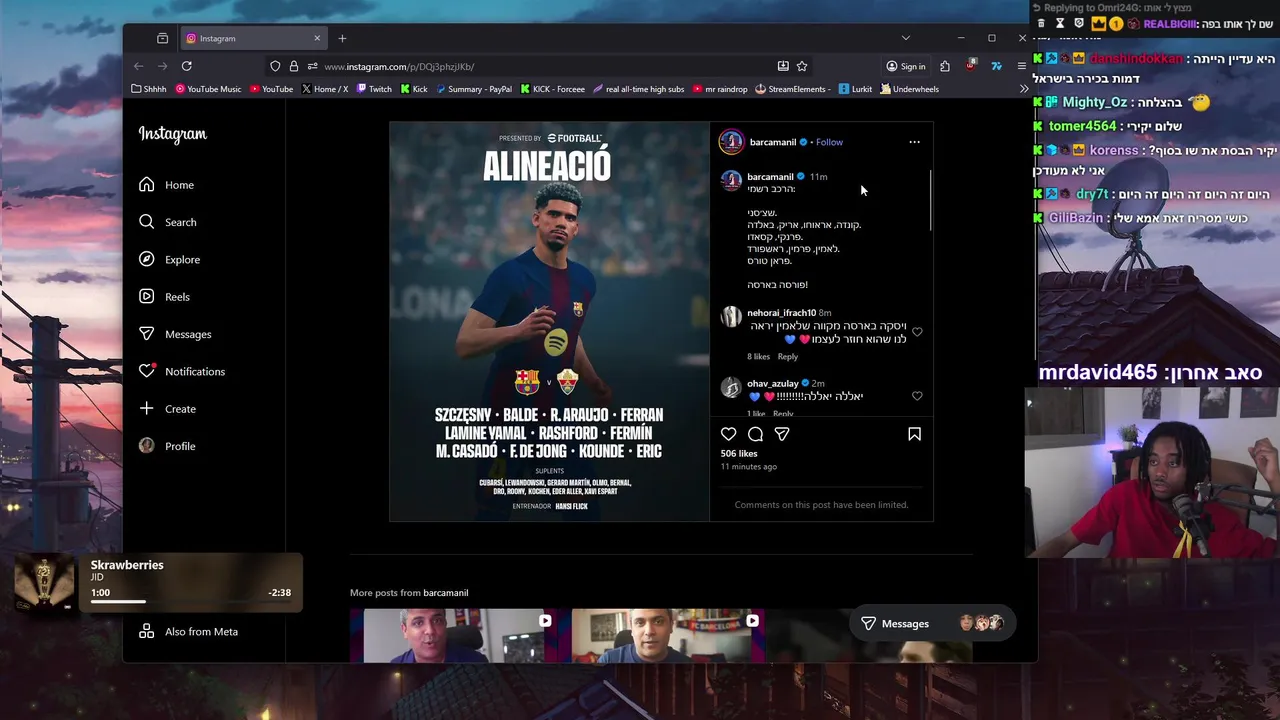
Task: Click the comment bubble icon under post
Action: 755,434
